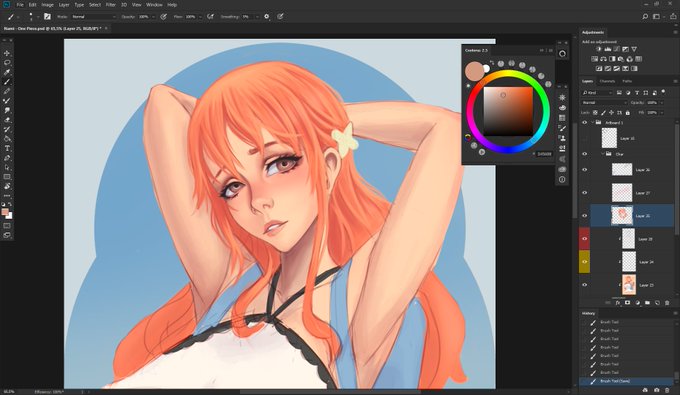Click Layer 26 thumbnail
Viewport: 680px width, 395px height.
coord(622,170)
